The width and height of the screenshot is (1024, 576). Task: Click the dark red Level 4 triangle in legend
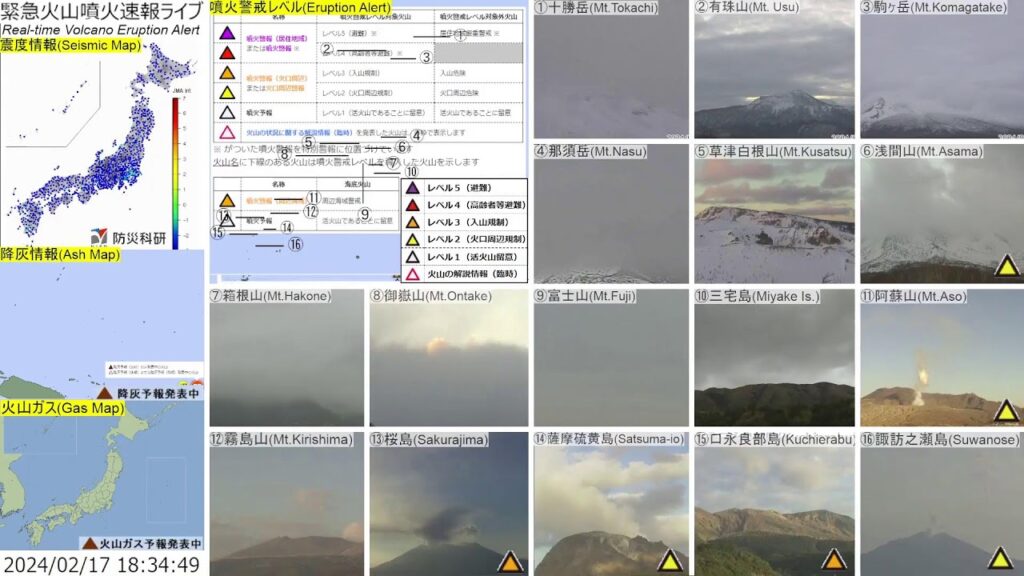coord(412,206)
